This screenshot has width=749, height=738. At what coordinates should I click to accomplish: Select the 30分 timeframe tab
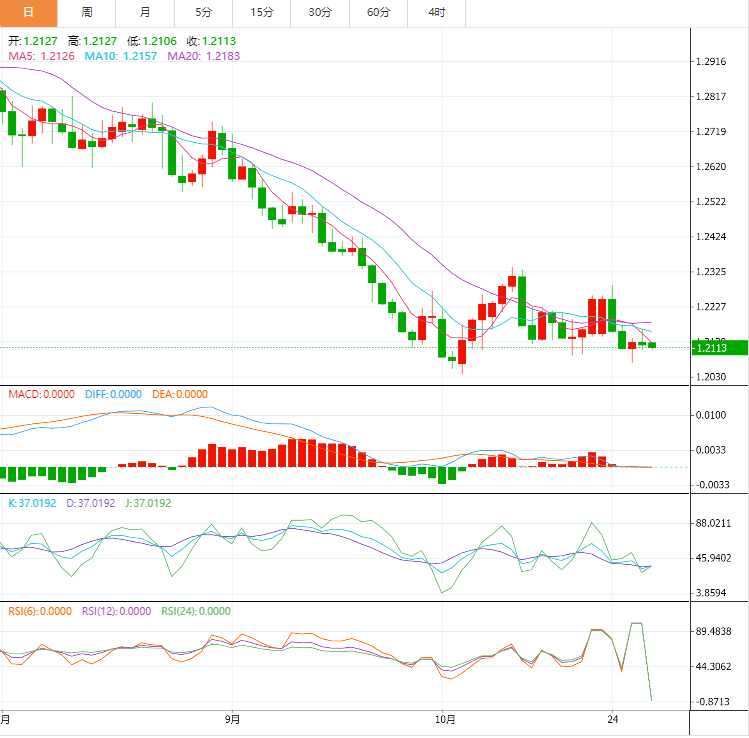tap(320, 13)
